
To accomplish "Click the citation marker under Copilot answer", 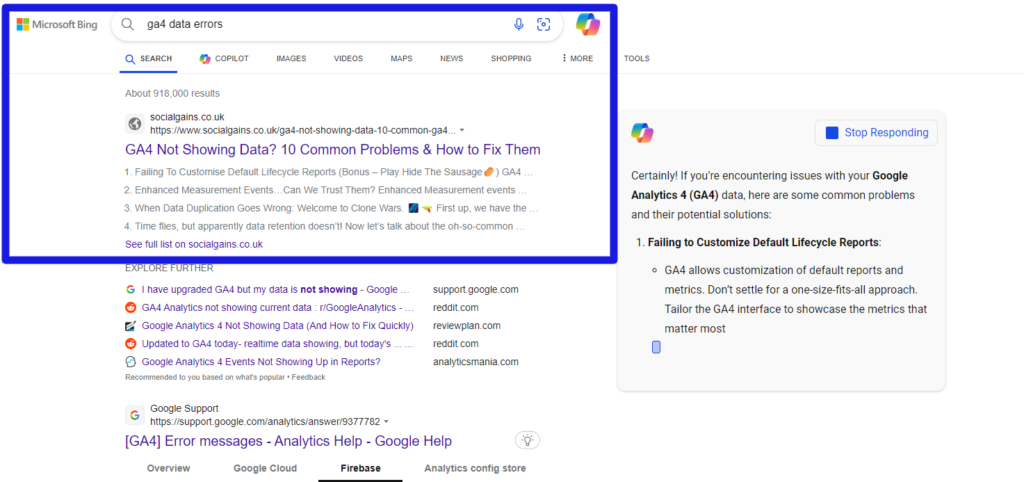I will pos(656,347).
